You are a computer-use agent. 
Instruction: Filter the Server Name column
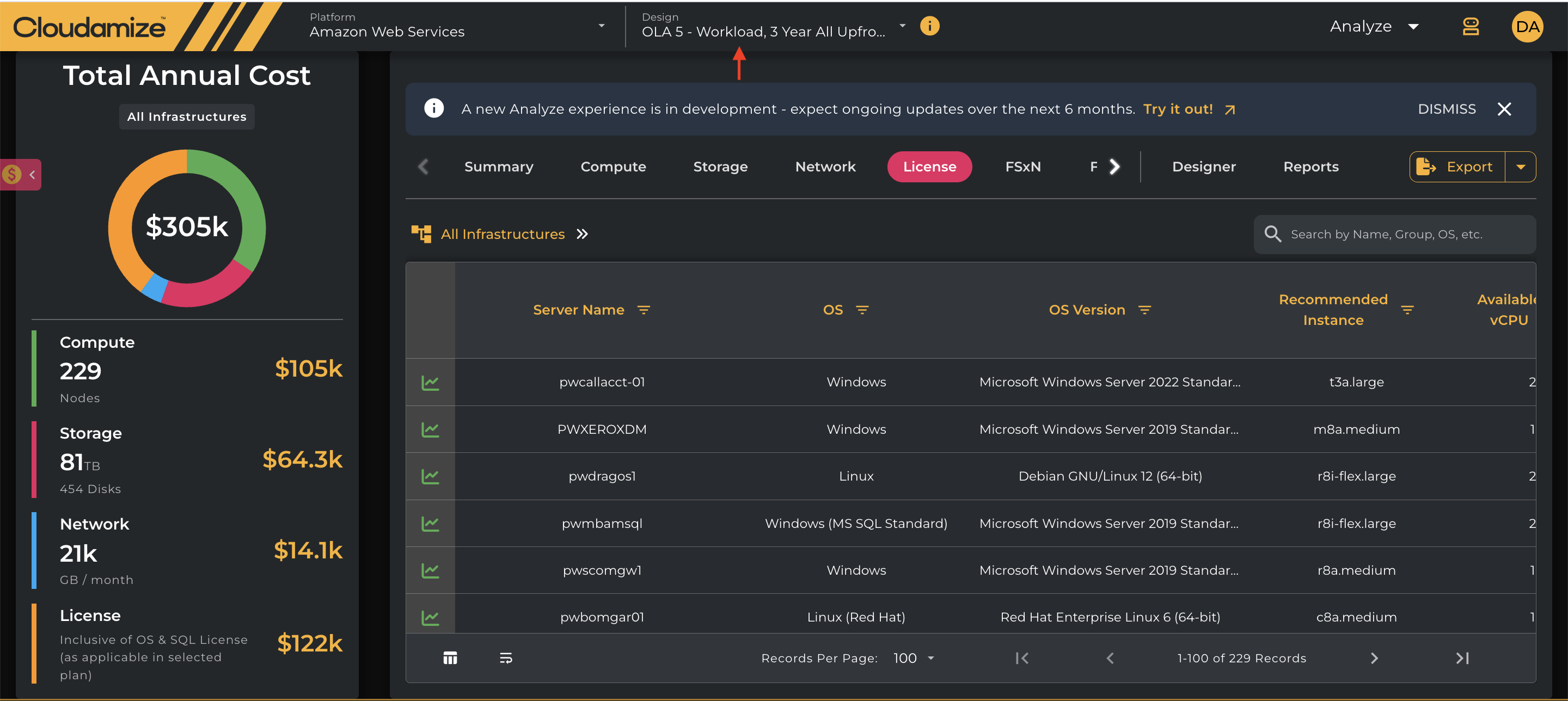(644, 310)
